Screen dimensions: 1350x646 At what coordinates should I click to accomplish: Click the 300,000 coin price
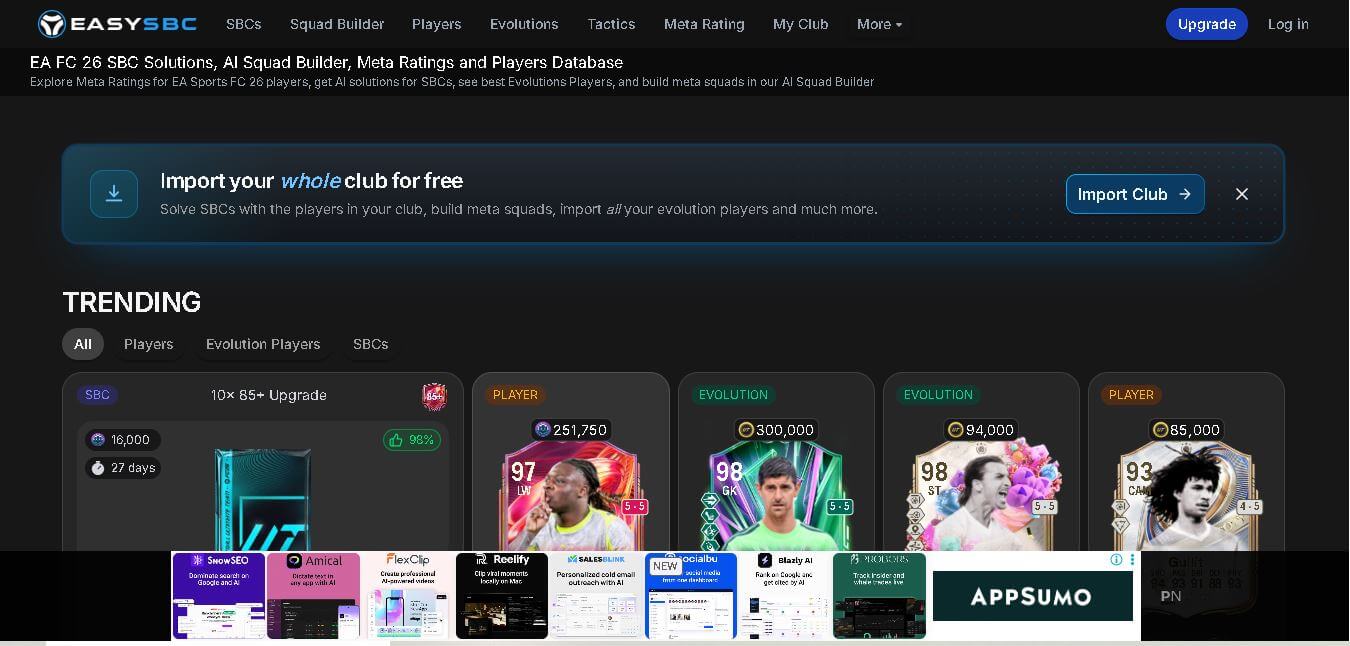click(776, 430)
